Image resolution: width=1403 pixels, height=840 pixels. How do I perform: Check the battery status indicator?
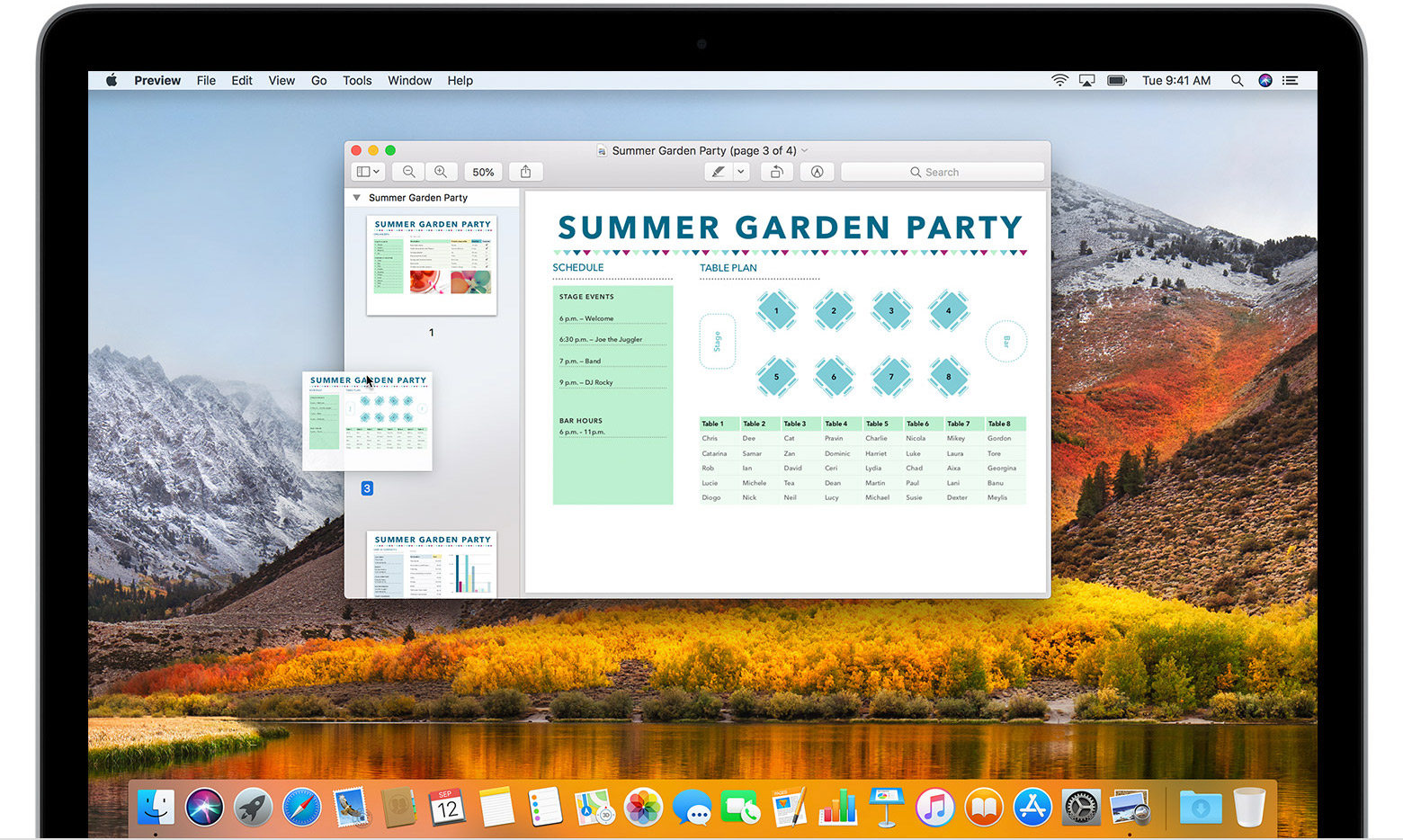[1116, 80]
